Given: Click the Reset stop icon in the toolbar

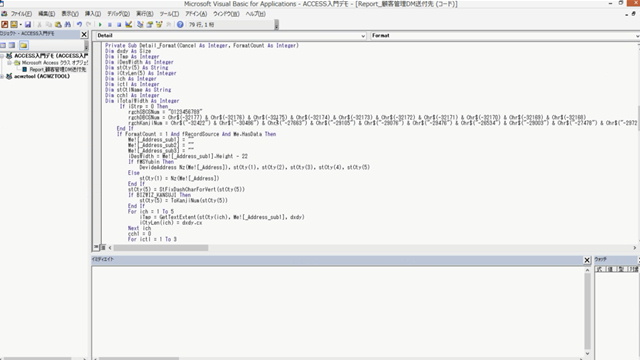Looking at the screenshot, I should [x=119, y=24].
